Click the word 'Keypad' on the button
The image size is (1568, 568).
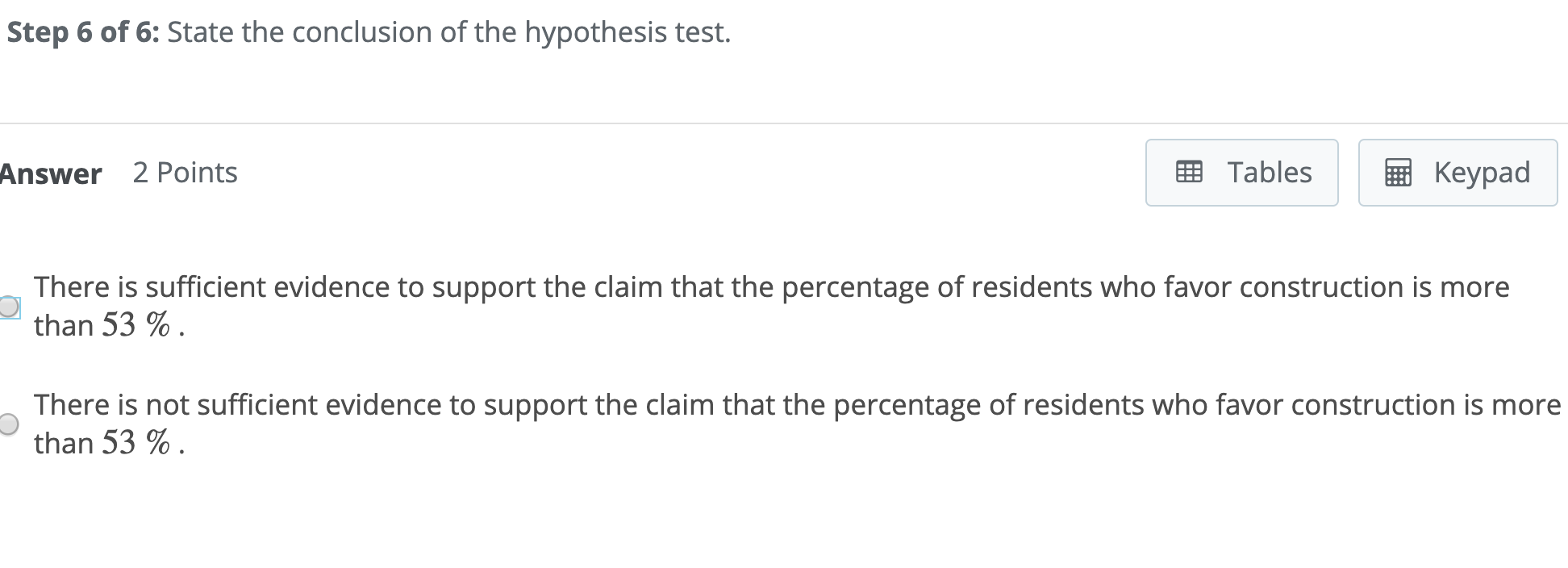tap(1482, 173)
